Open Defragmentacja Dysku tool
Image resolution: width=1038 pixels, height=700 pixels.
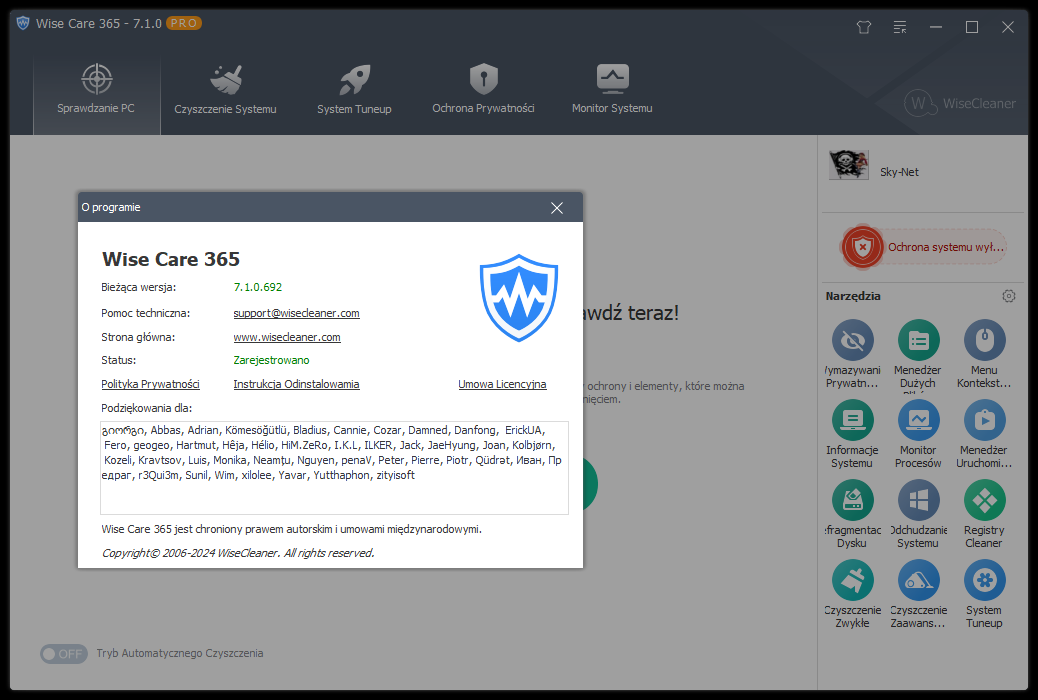pyautogui.click(x=853, y=515)
